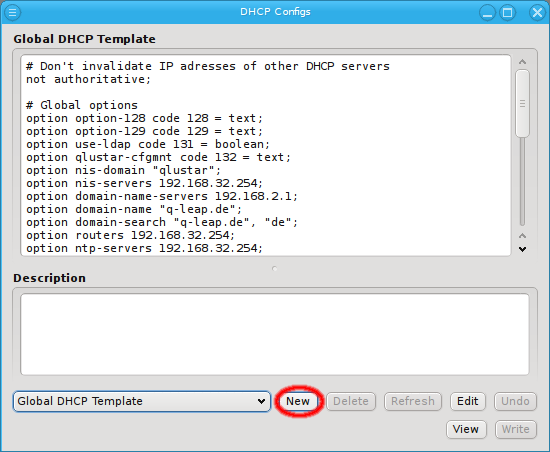Click the red-circled New button

click(298, 401)
